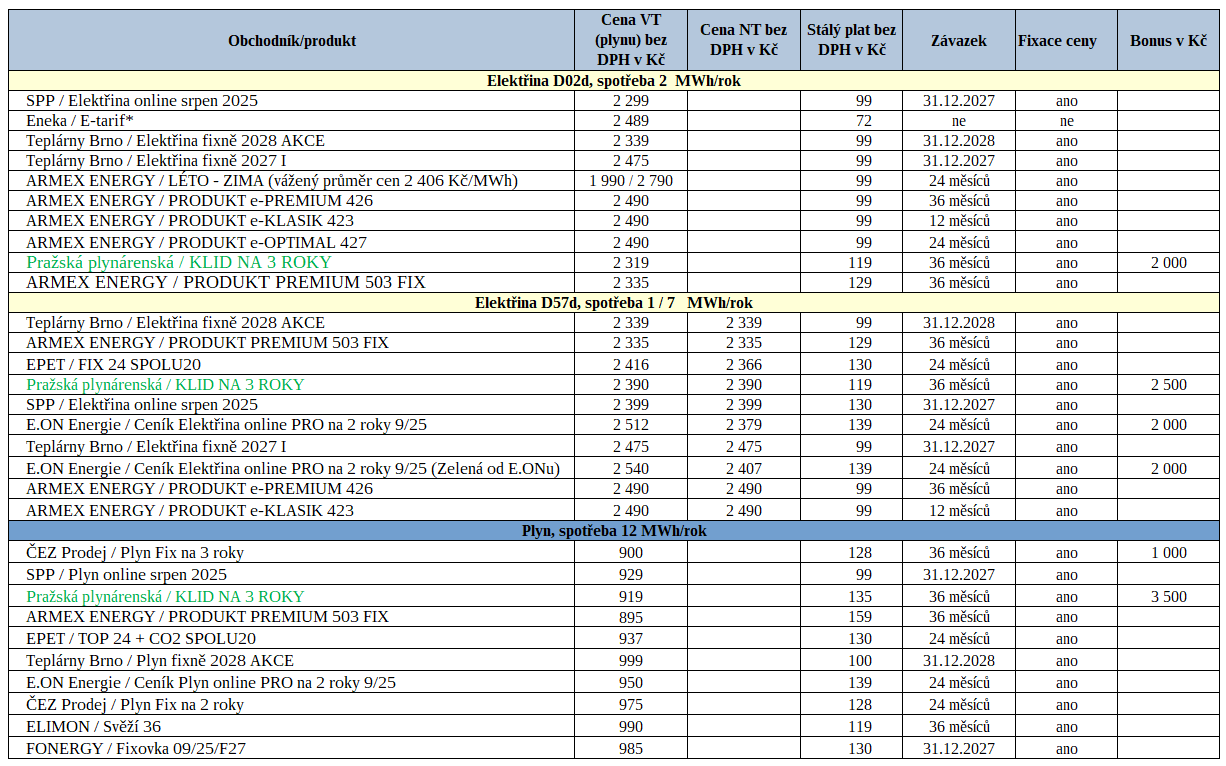Select the Fixace ceny column header
Viewport: 1226px width, 766px height.
coord(1057,41)
